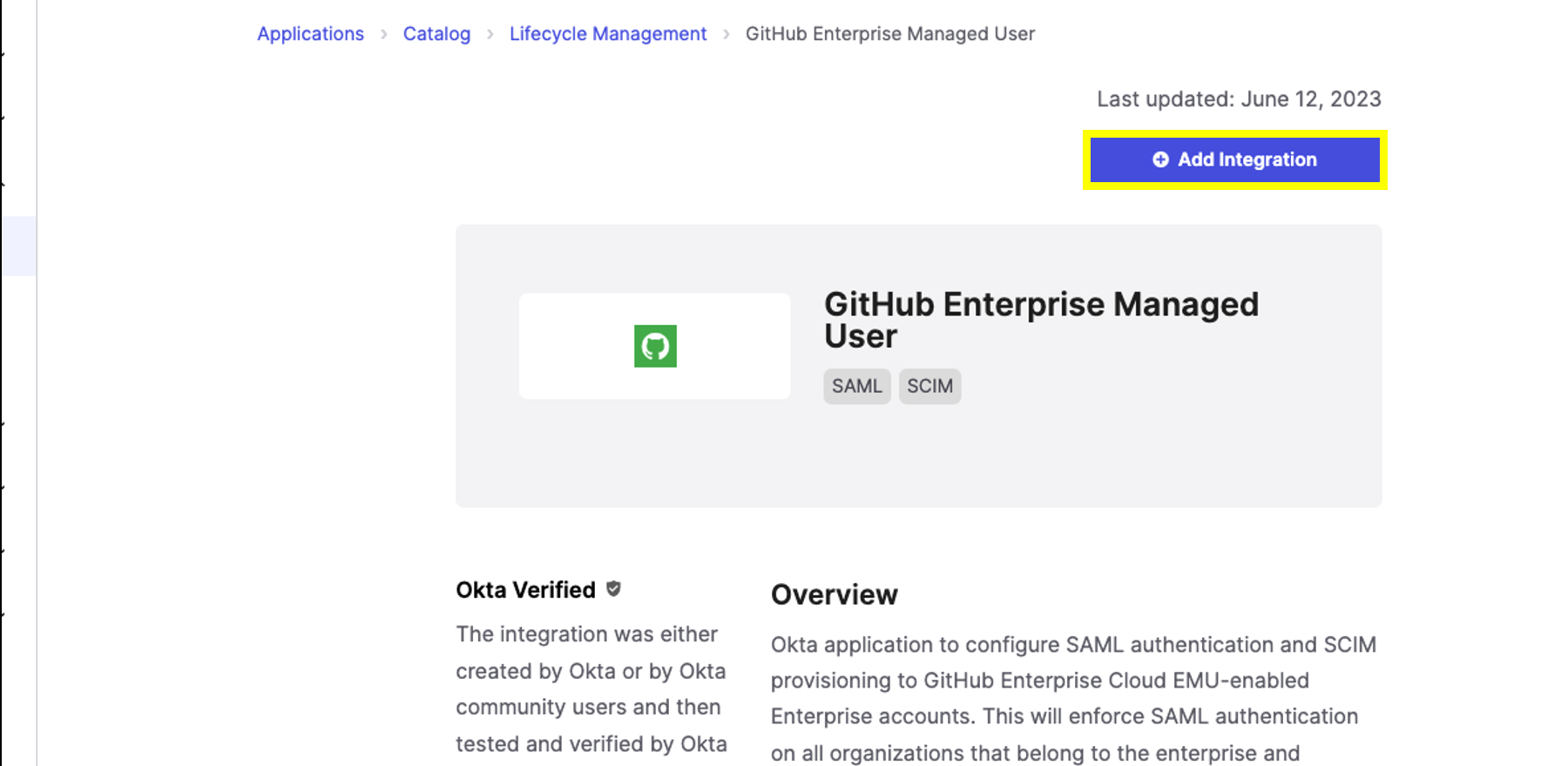1568x766 pixels.
Task: Click the Overview heading
Action: (x=834, y=594)
